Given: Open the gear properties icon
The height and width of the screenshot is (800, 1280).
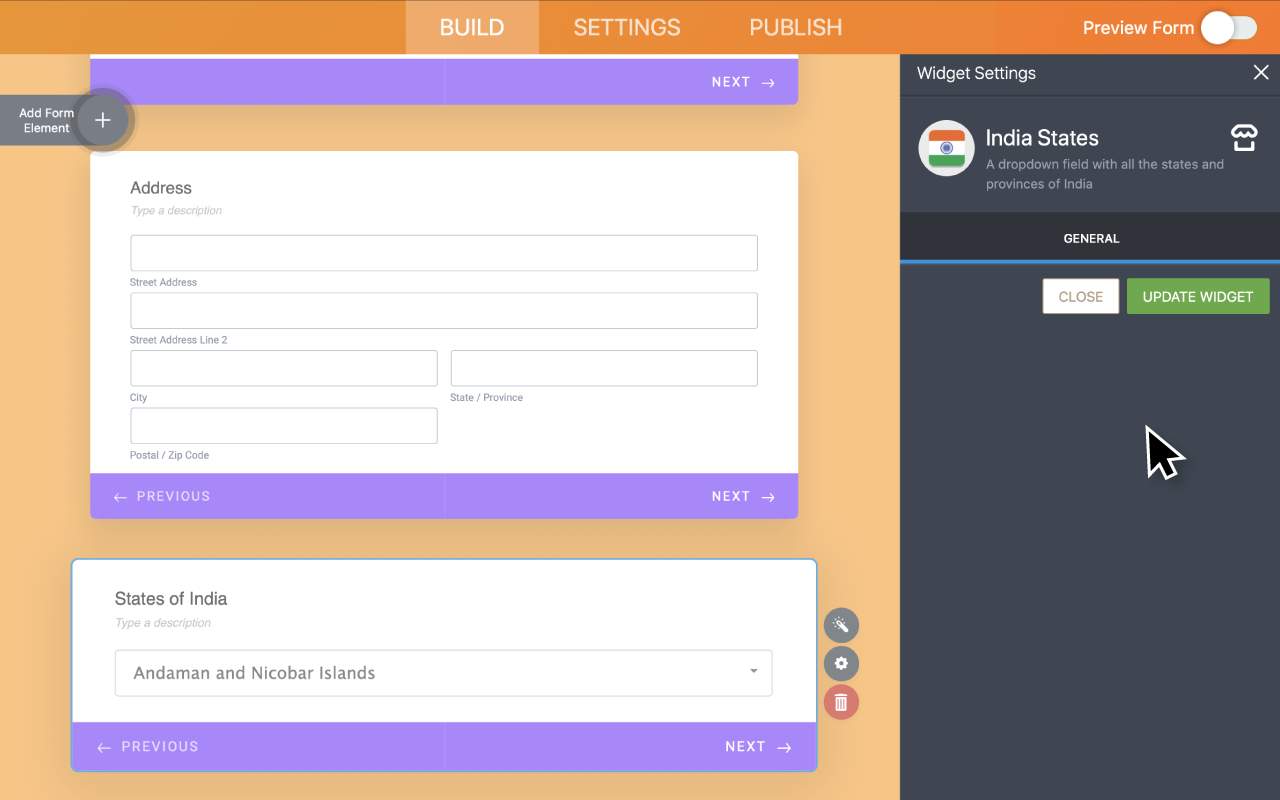Looking at the screenshot, I should point(841,663).
